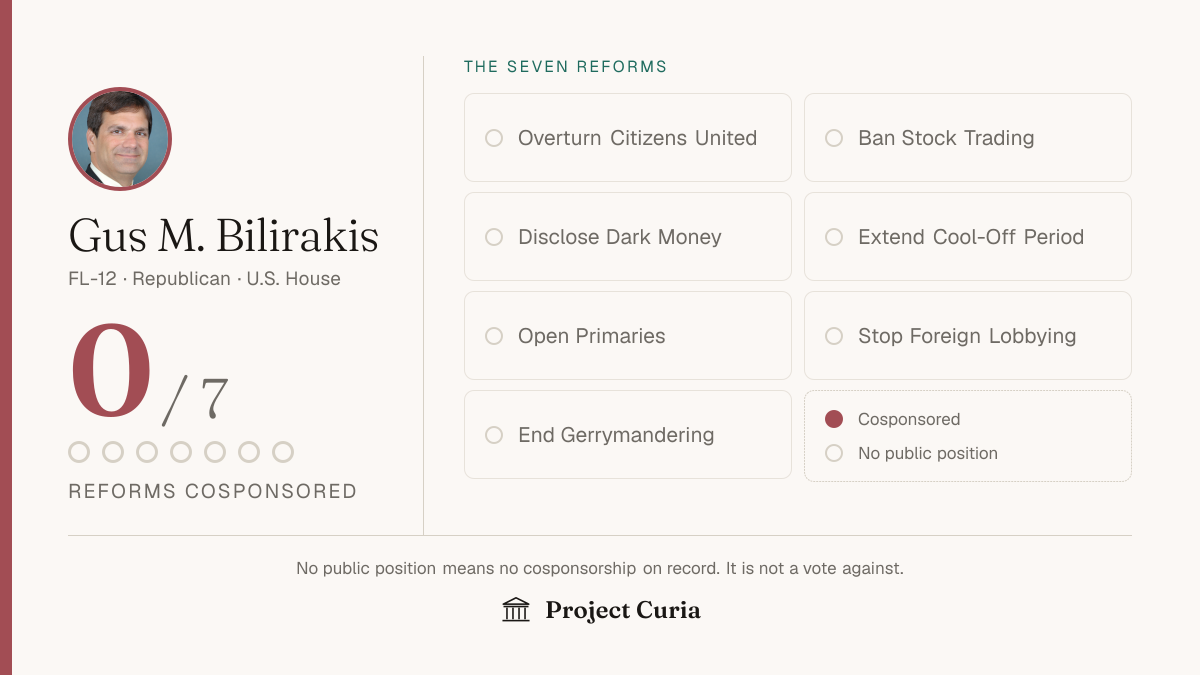
Task: Click the Project Curia building icon
Action: 516,610
